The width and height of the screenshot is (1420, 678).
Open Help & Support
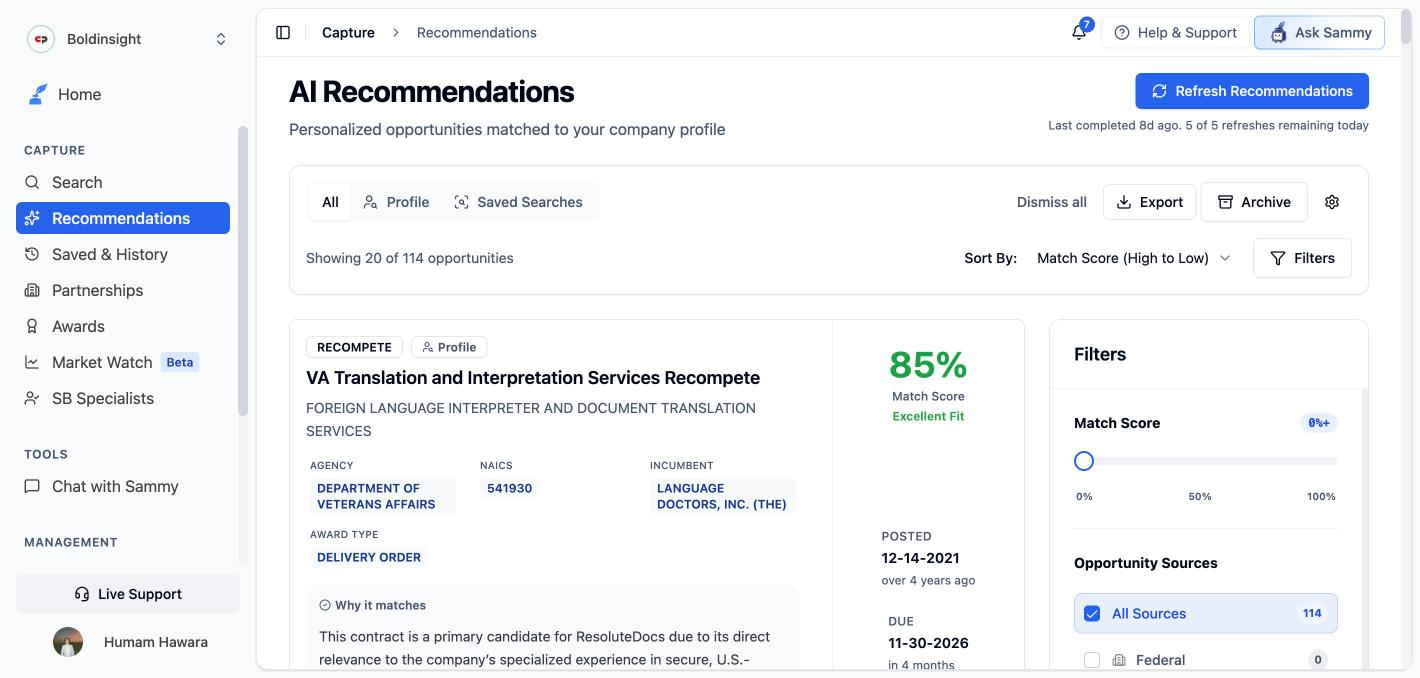pos(1175,33)
